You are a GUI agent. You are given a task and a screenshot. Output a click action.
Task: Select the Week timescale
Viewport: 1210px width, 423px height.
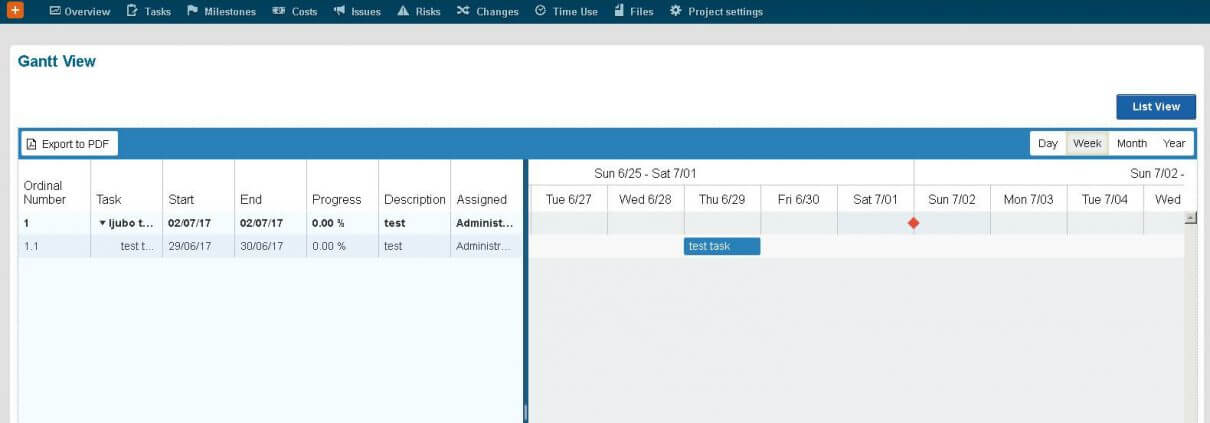tap(1087, 144)
